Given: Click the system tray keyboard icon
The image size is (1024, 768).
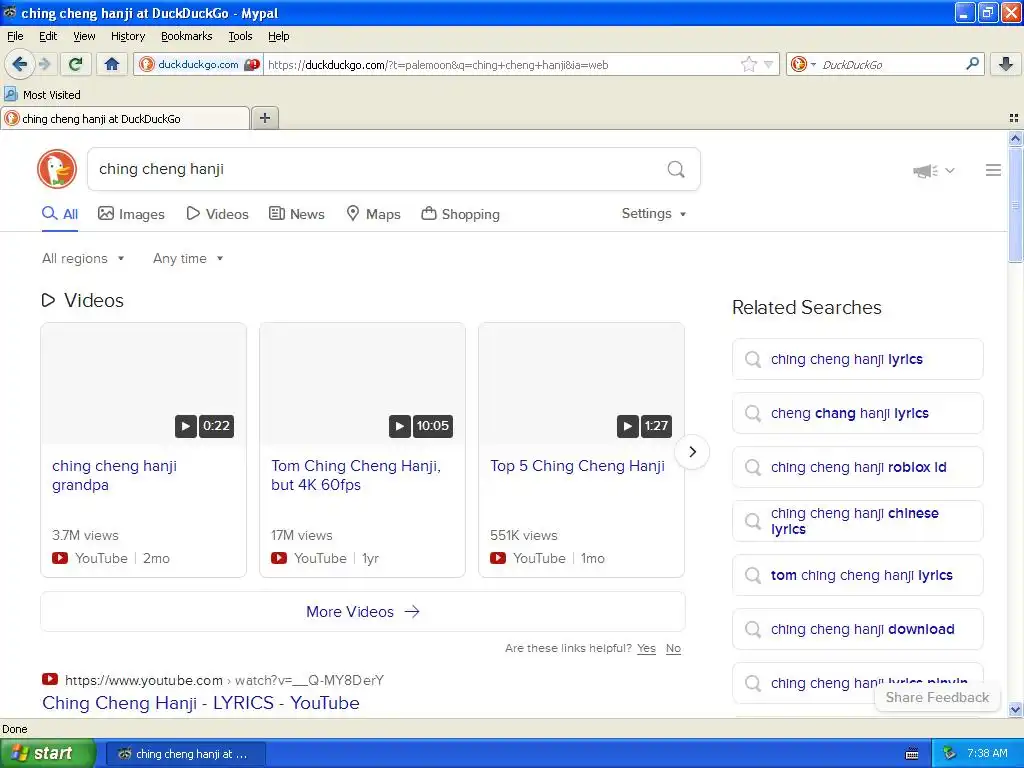Looking at the screenshot, I should coord(912,754).
